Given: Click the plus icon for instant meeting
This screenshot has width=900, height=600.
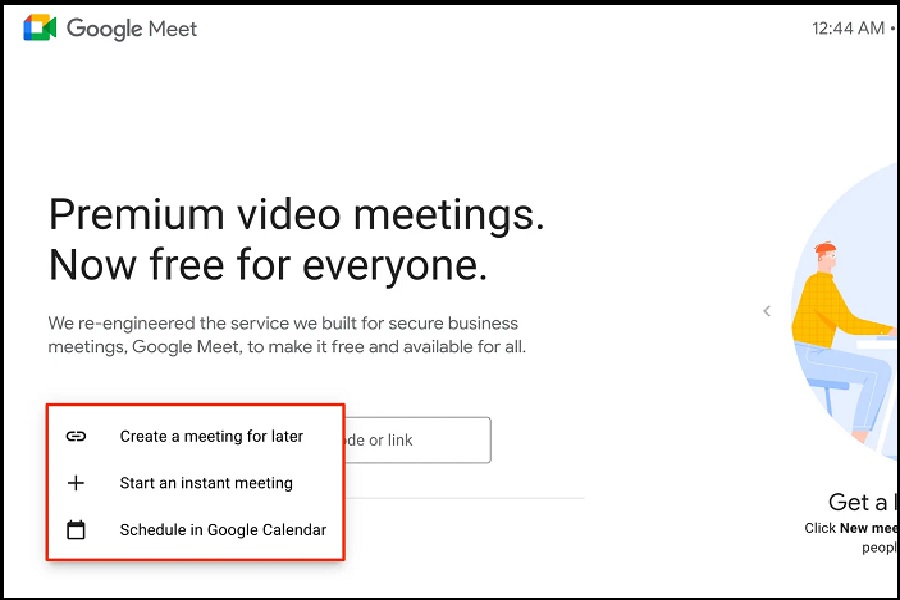Looking at the screenshot, I should tap(76, 483).
